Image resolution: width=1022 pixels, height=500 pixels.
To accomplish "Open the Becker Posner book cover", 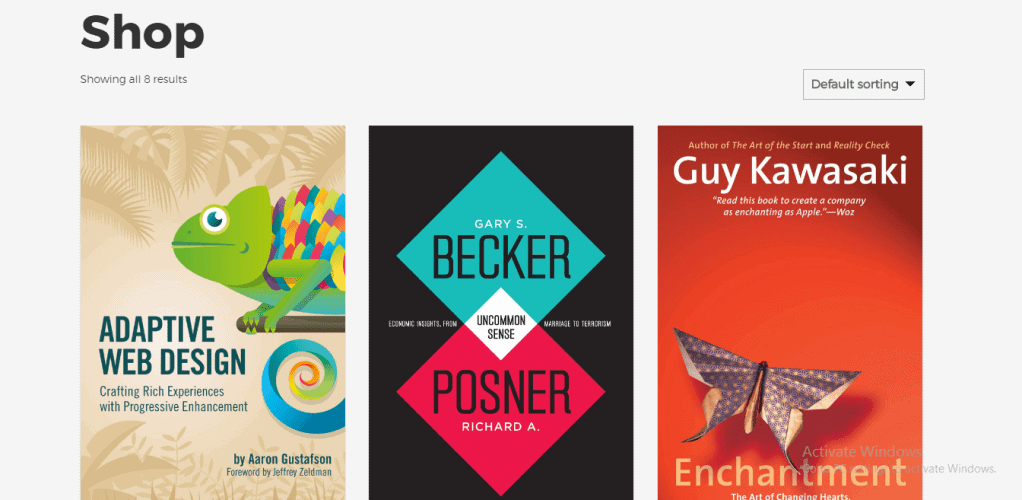I will (501, 313).
